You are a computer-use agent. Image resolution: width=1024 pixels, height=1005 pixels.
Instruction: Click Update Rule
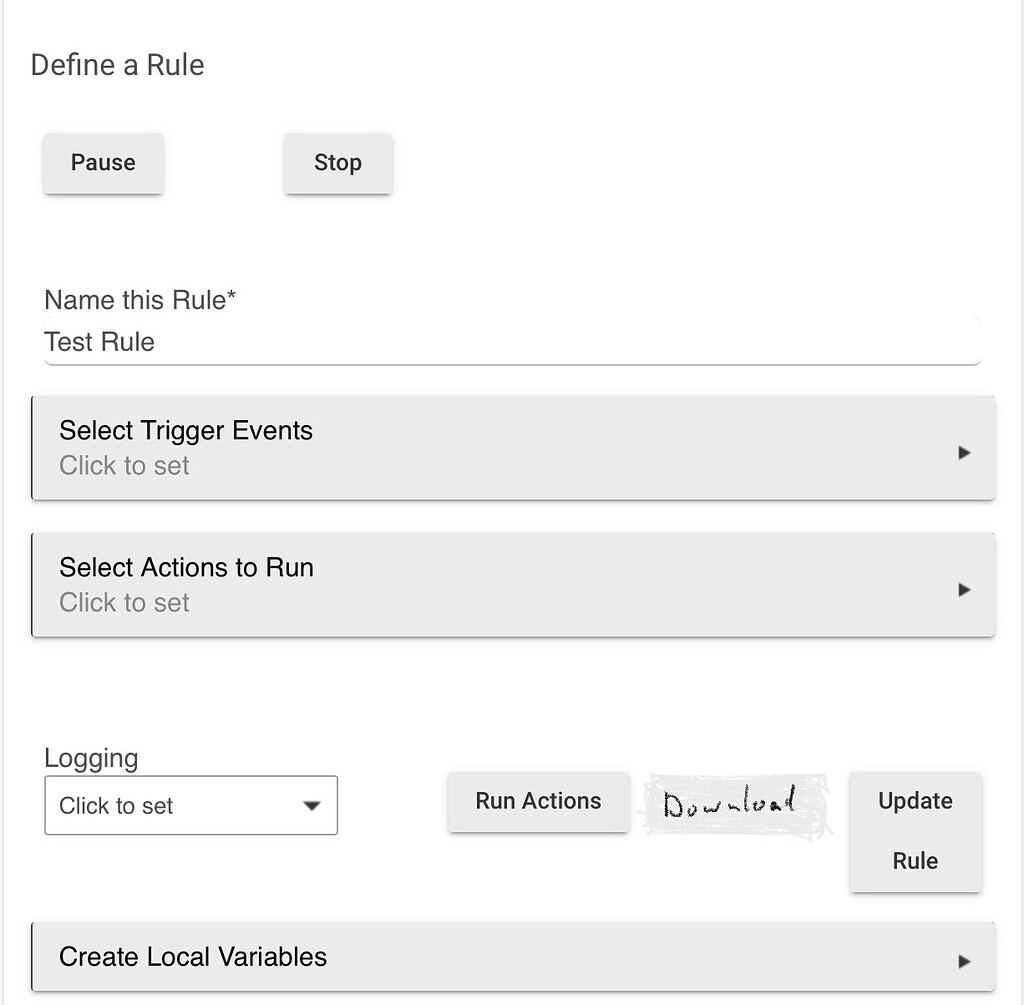[915, 831]
